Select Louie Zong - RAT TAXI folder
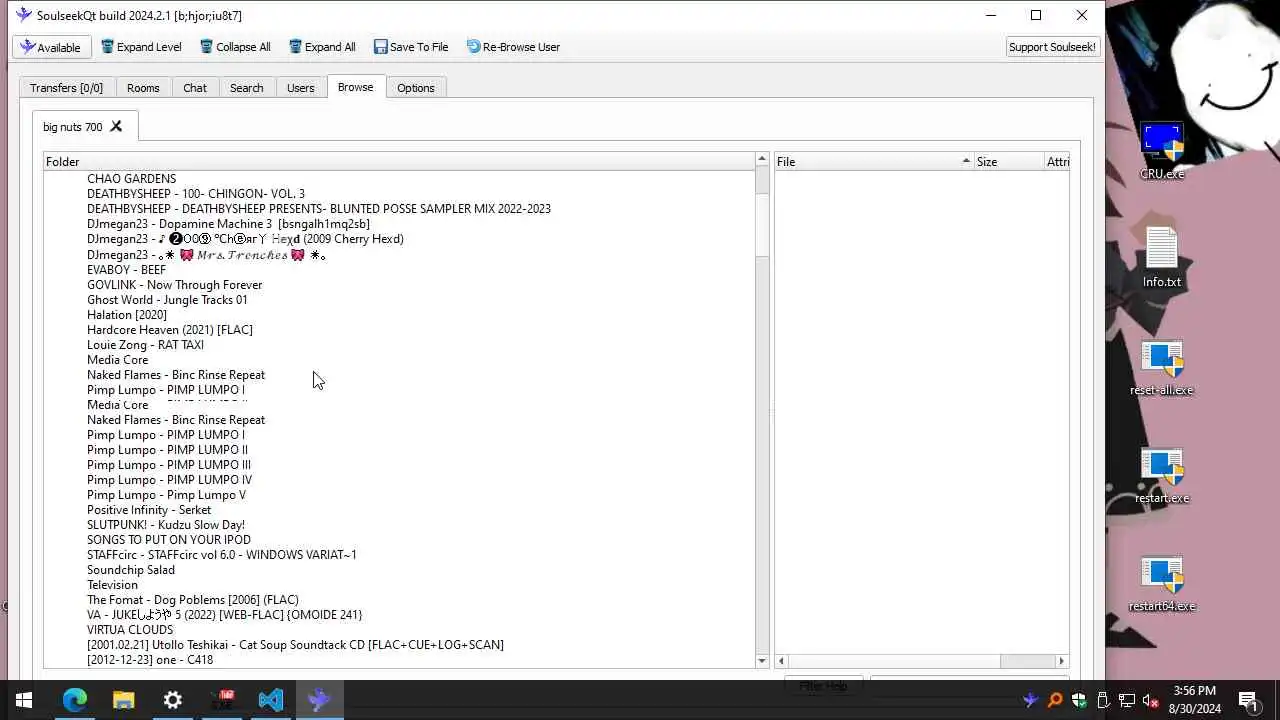Image resolution: width=1280 pixels, height=720 pixels. click(145, 344)
